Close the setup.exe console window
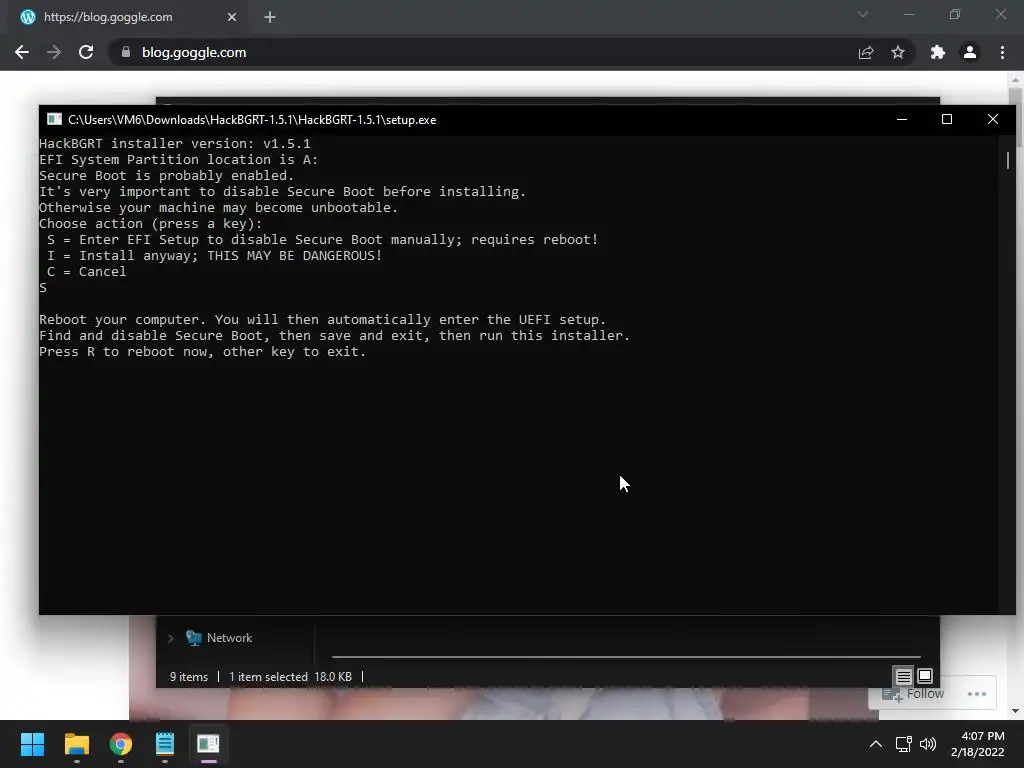Screen dimensions: 1024x768 (993, 119)
